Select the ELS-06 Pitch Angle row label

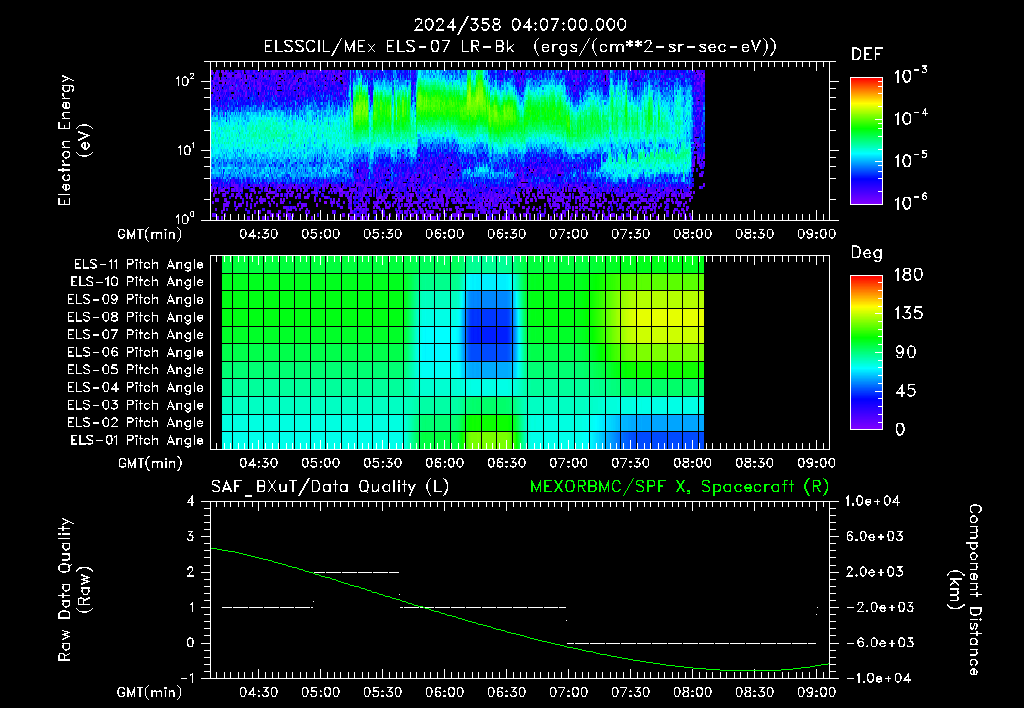(x=136, y=353)
